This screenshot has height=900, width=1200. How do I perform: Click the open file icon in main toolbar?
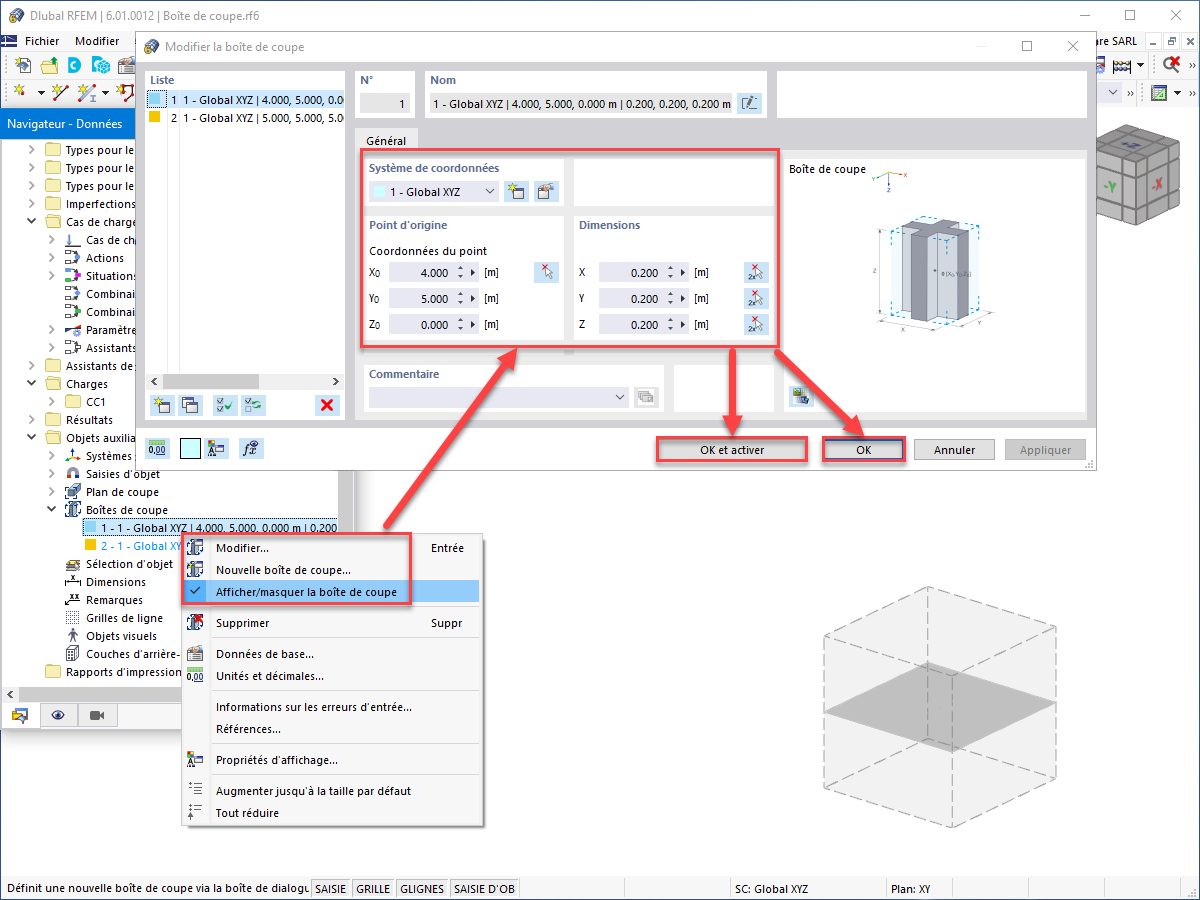[x=49, y=65]
